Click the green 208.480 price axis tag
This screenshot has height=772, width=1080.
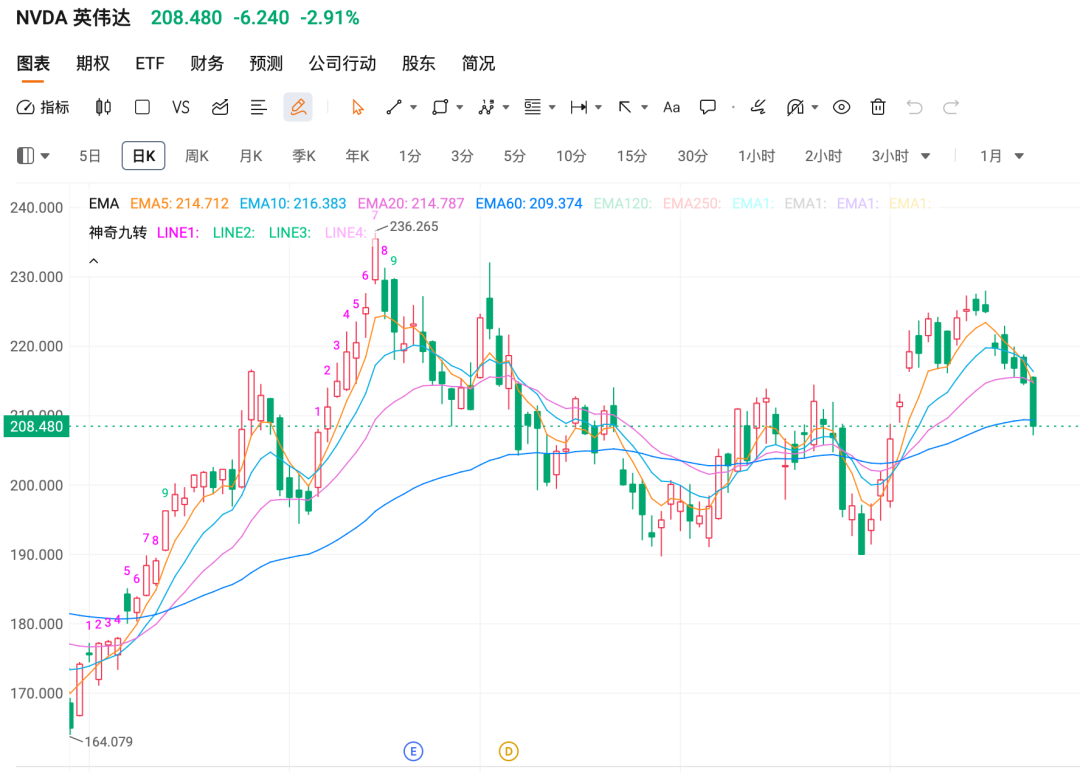click(37, 426)
